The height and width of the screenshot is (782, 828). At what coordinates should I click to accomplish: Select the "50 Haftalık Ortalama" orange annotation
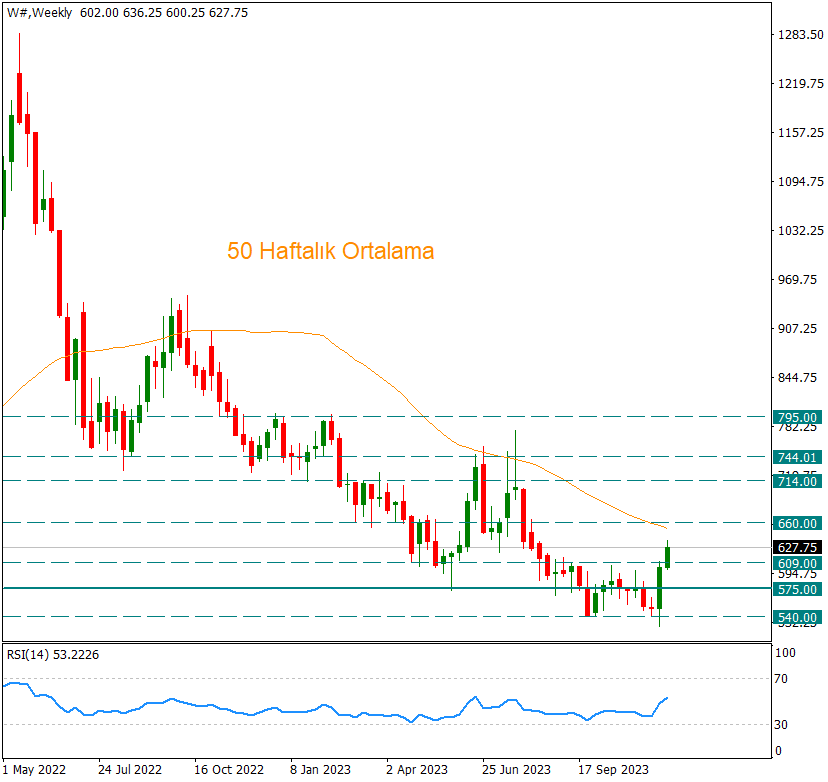click(x=331, y=251)
